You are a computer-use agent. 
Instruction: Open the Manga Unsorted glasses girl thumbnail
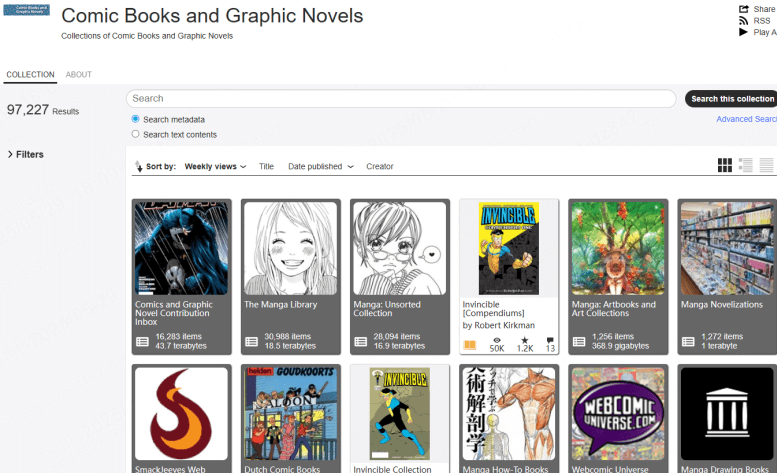pyautogui.click(x=400, y=248)
